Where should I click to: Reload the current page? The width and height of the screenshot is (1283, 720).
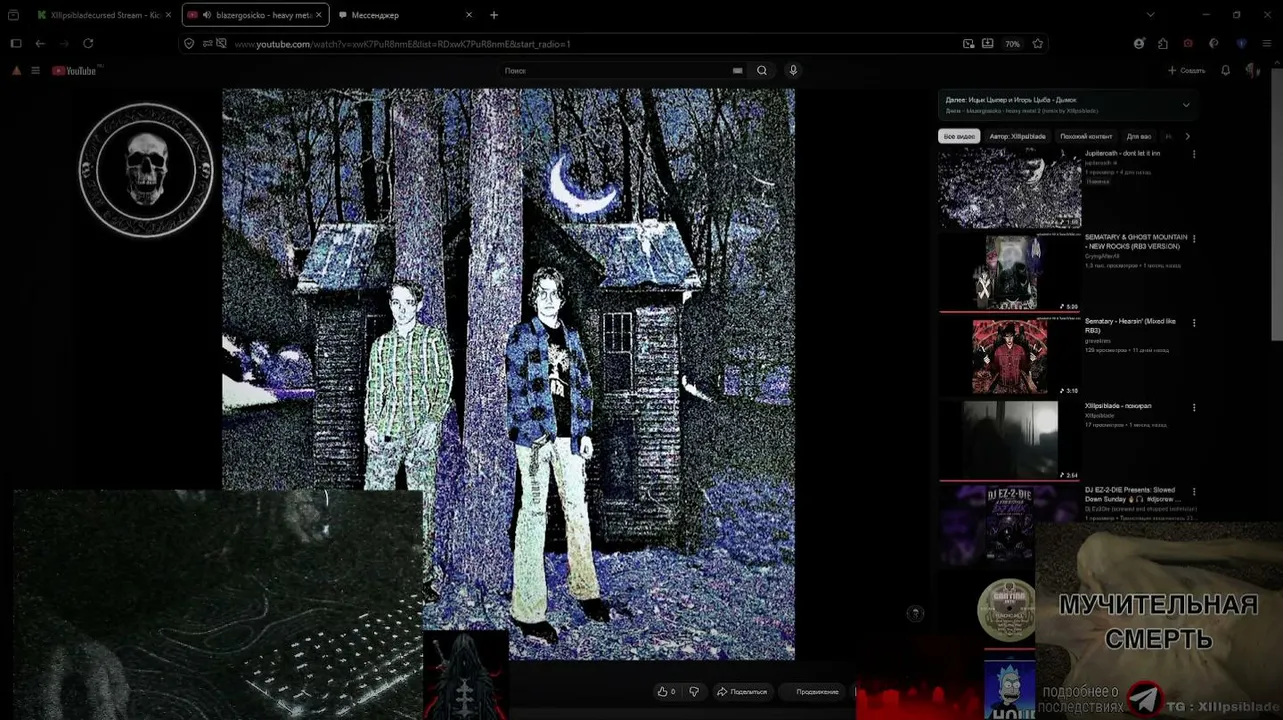[88, 44]
